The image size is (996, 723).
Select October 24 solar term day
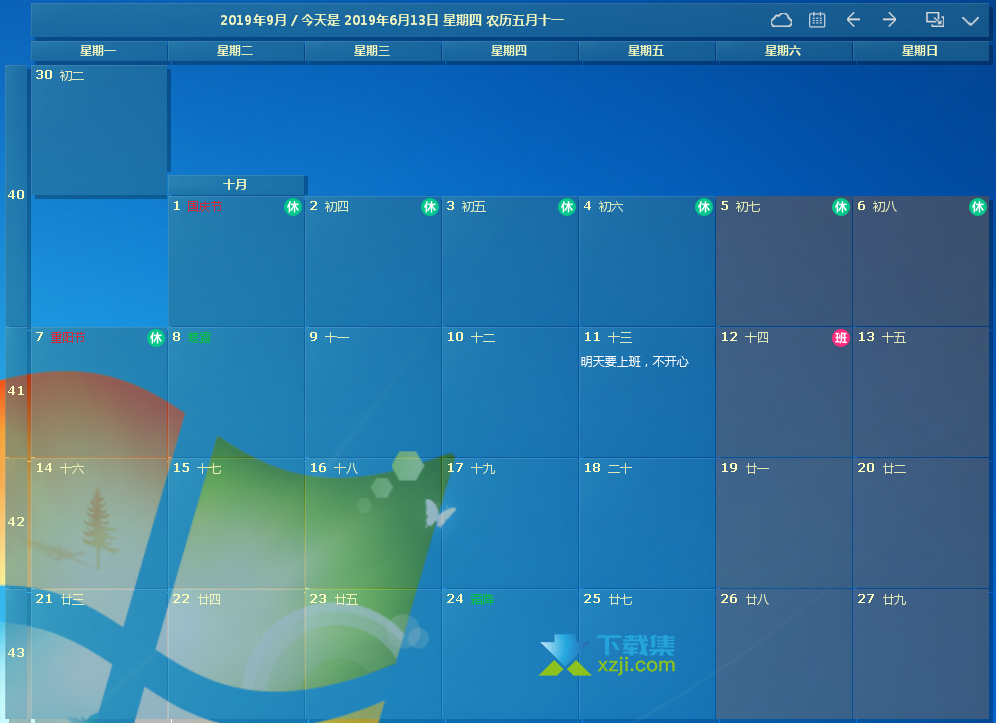[510, 654]
